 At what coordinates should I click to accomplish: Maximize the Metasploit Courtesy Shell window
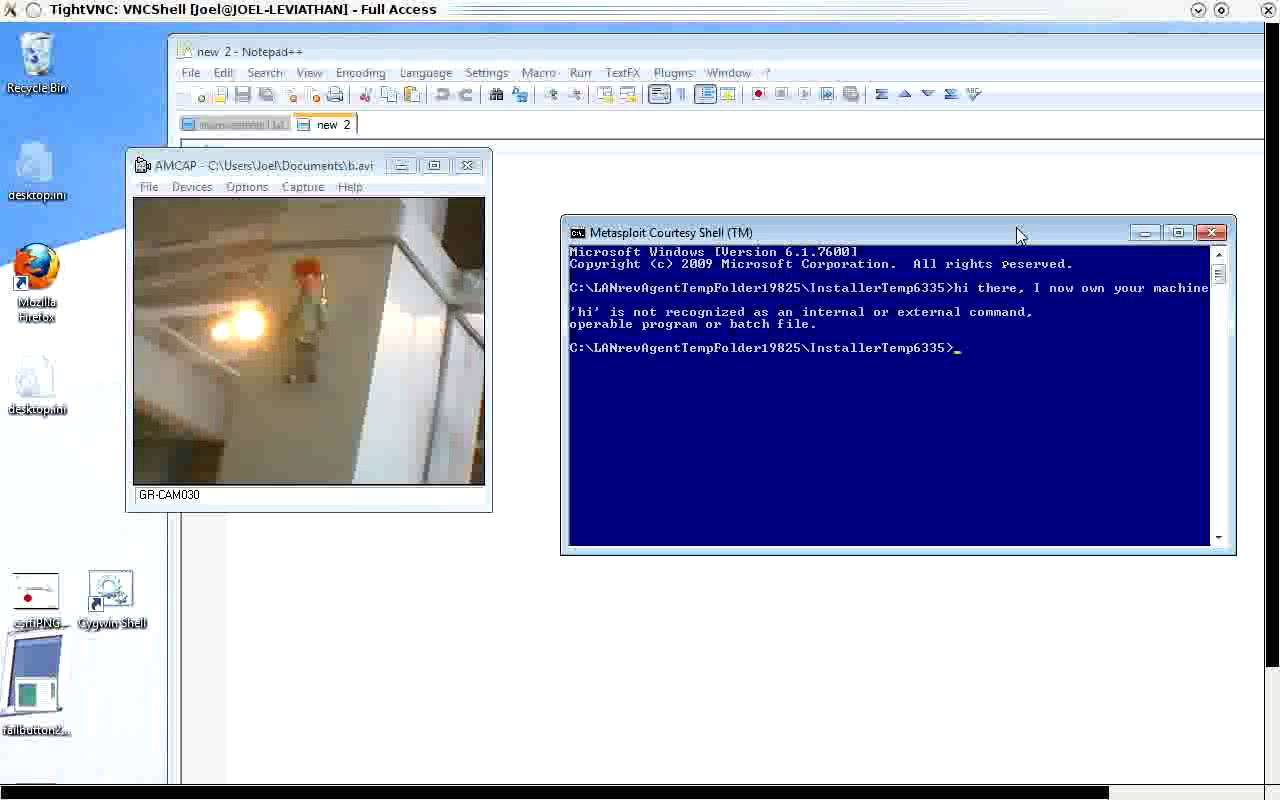point(1178,233)
